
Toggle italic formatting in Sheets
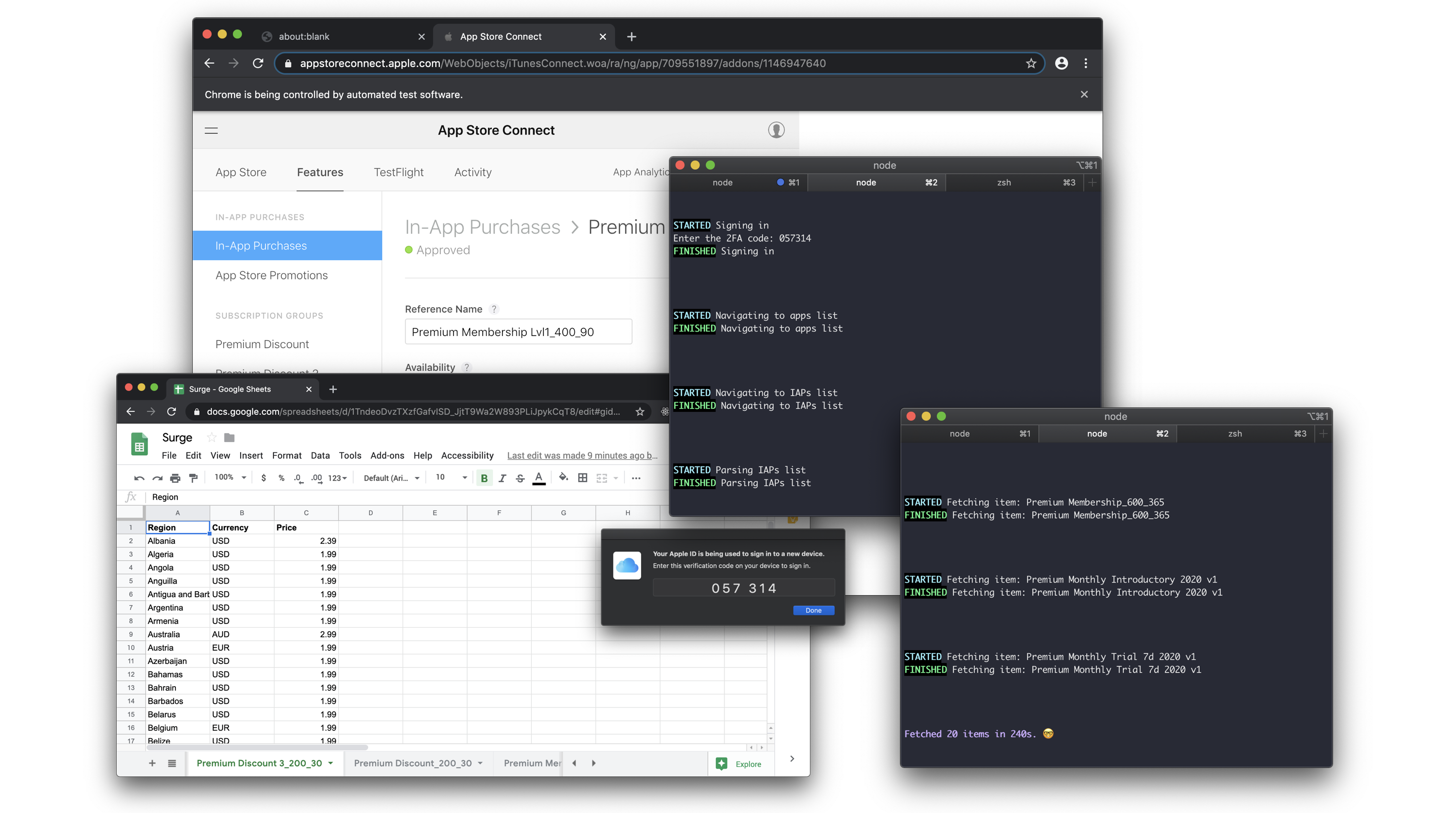click(502, 478)
